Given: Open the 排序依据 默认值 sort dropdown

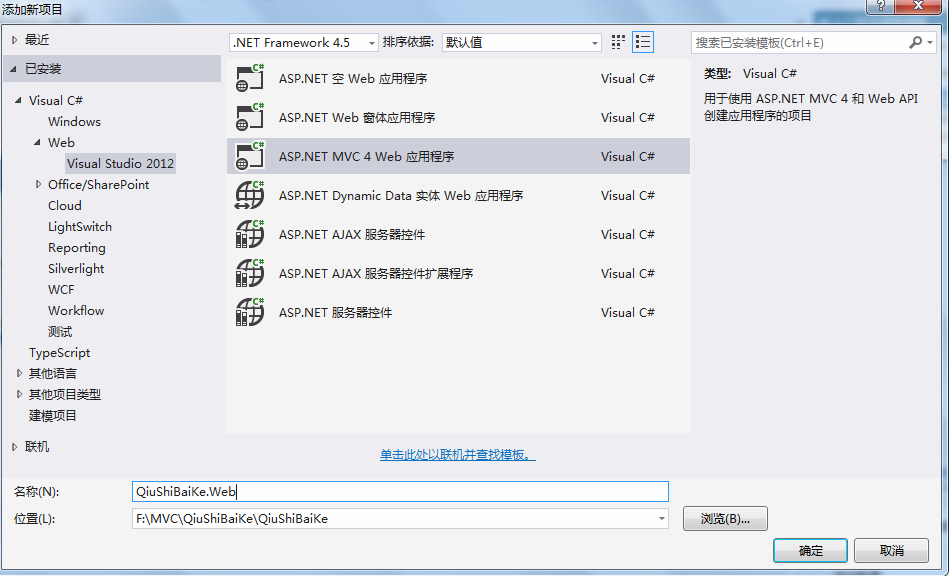Looking at the screenshot, I should pyautogui.click(x=522, y=42).
